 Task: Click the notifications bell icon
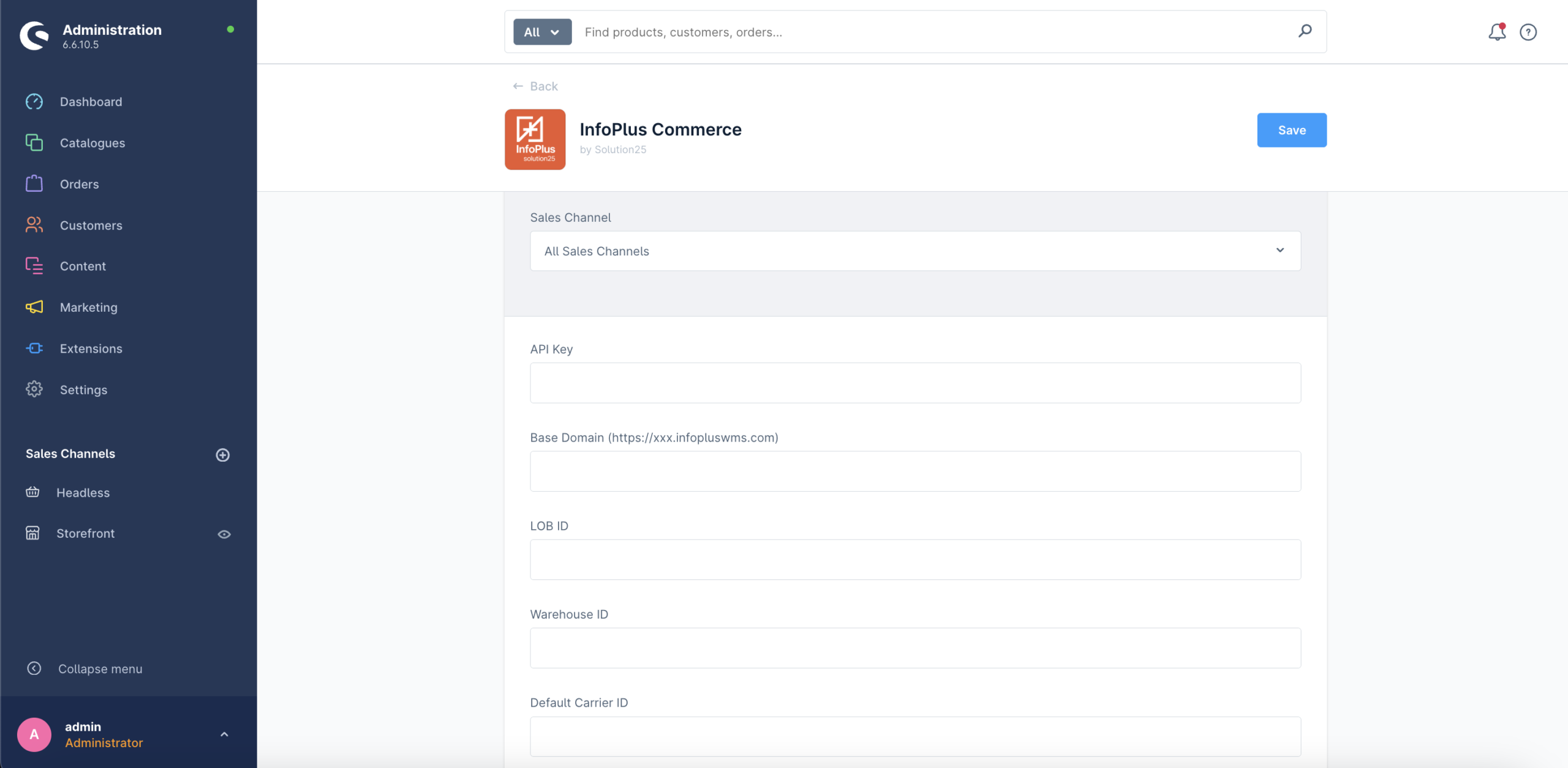click(x=1496, y=32)
